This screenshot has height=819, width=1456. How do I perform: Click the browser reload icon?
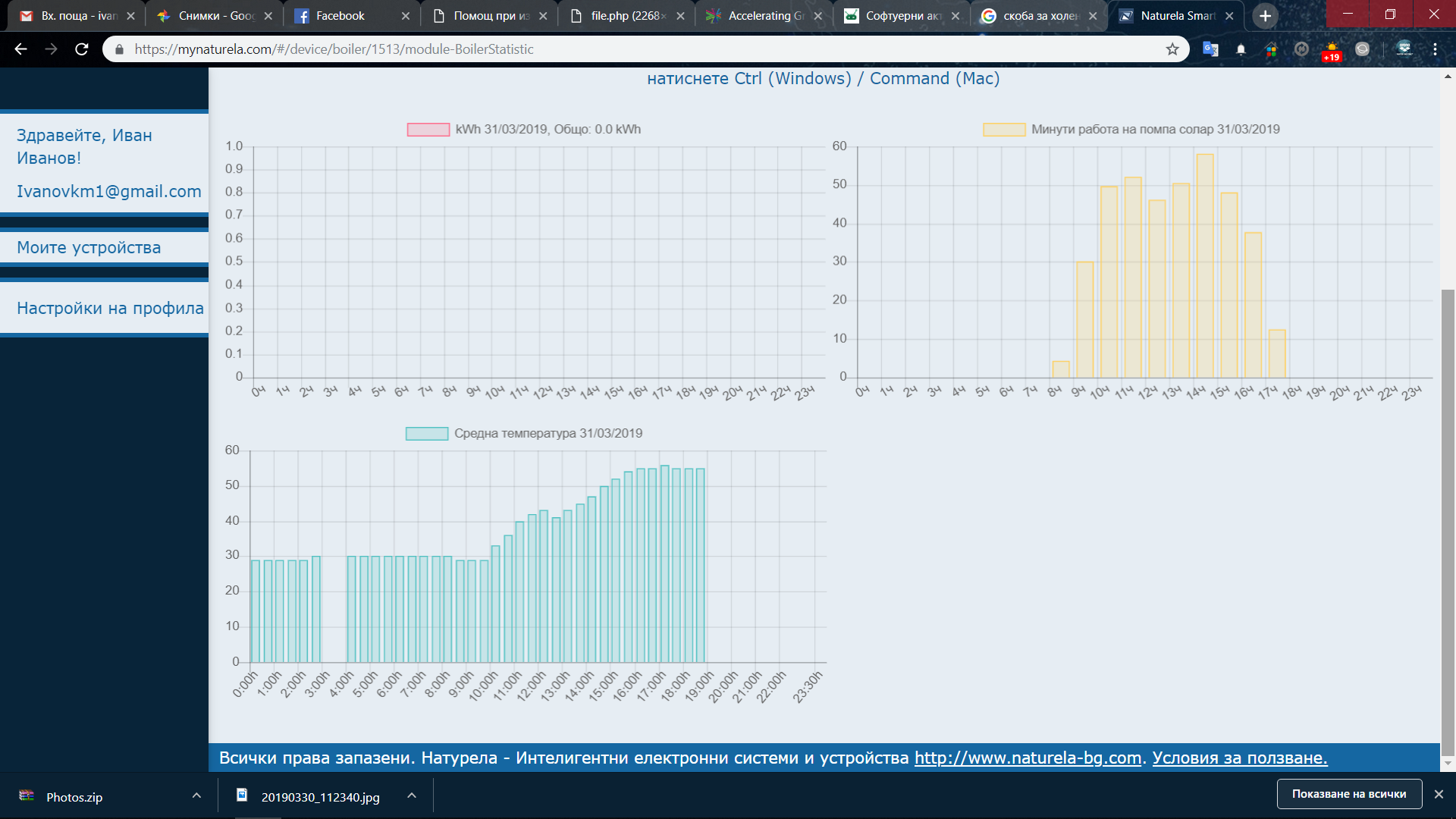pyautogui.click(x=82, y=49)
